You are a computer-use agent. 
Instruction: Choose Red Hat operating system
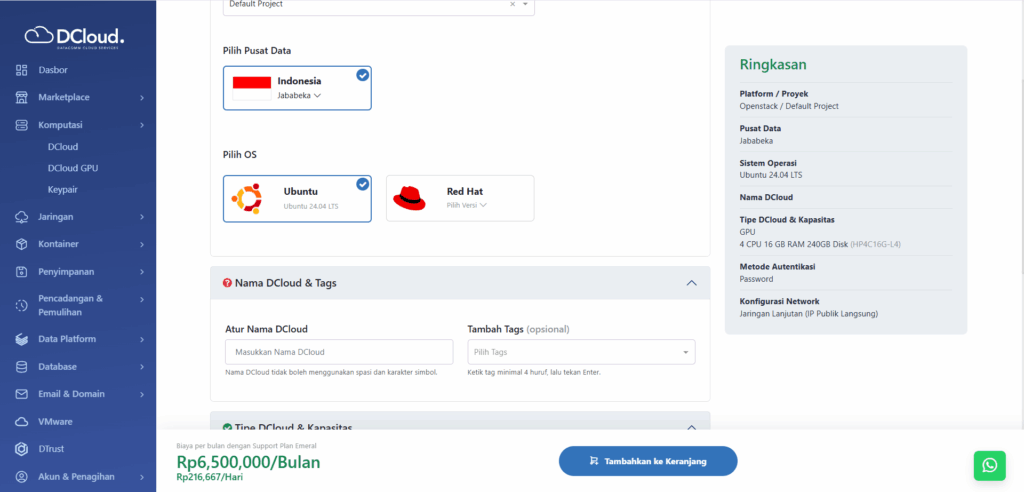pyautogui.click(x=460, y=197)
